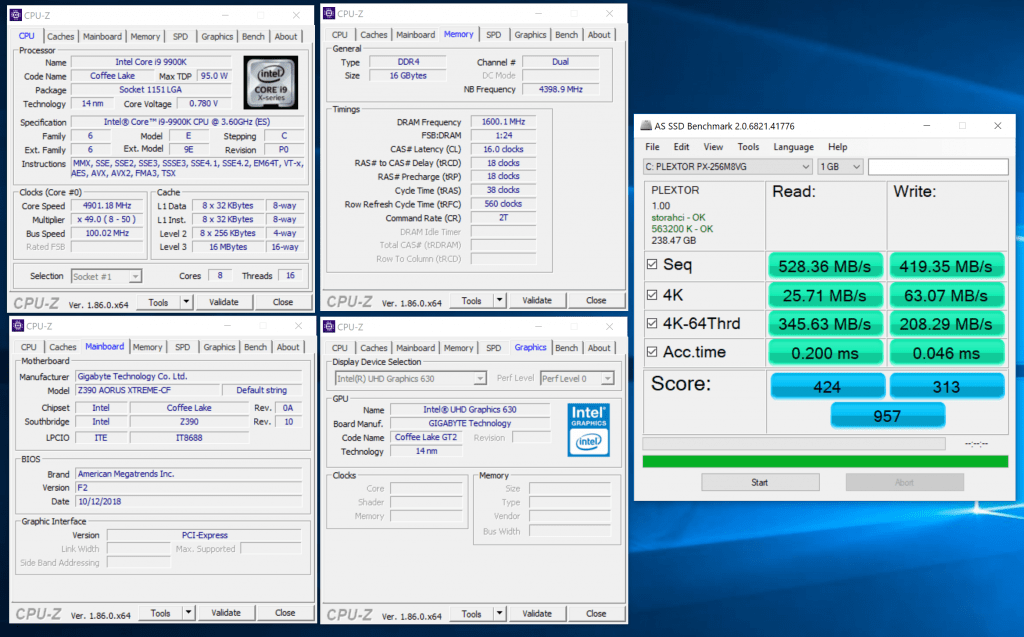Open Edit menu in AS SSD Benchmark

[681, 147]
